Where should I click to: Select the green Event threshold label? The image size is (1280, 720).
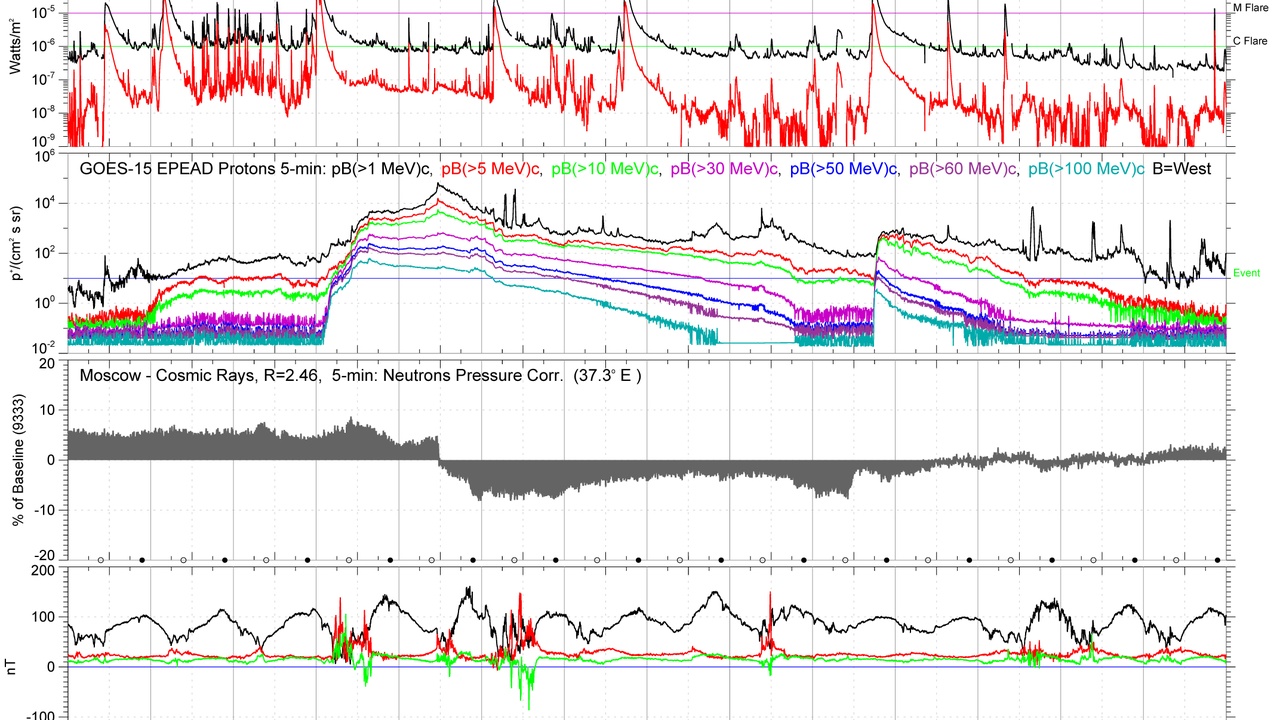[x=1246, y=273]
